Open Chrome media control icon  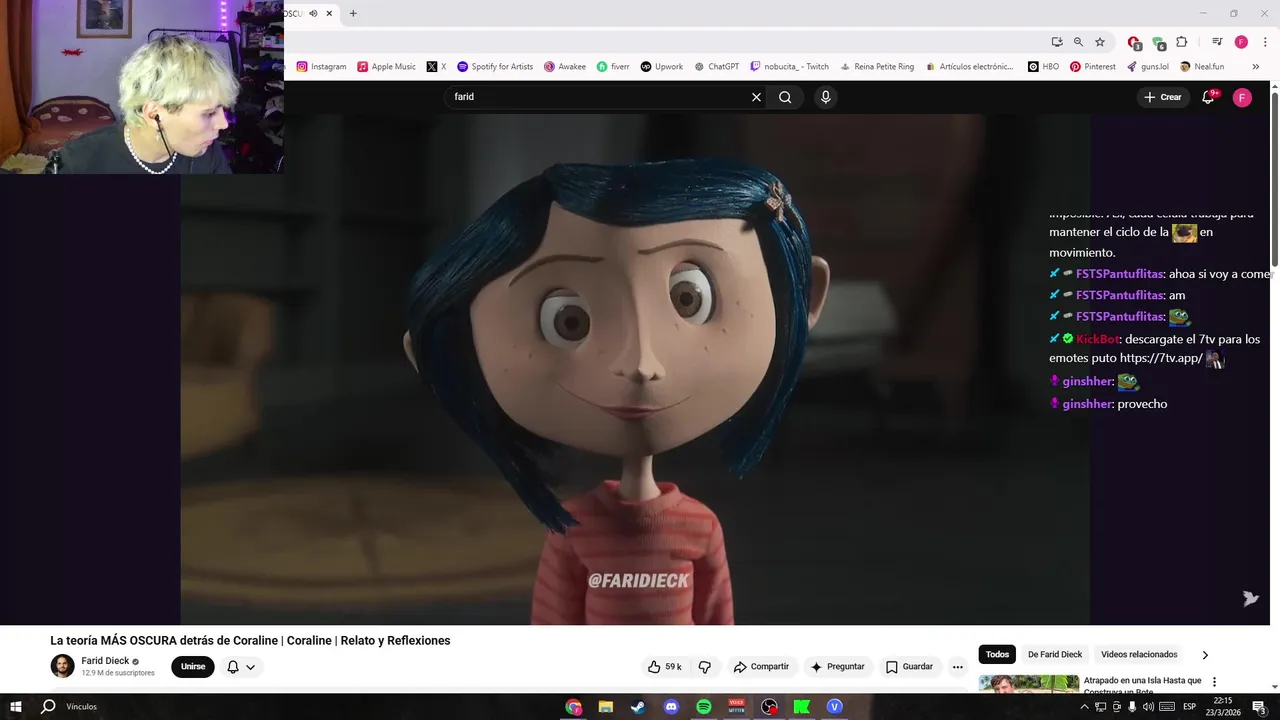pyautogui.click(x=1217, y=42)
